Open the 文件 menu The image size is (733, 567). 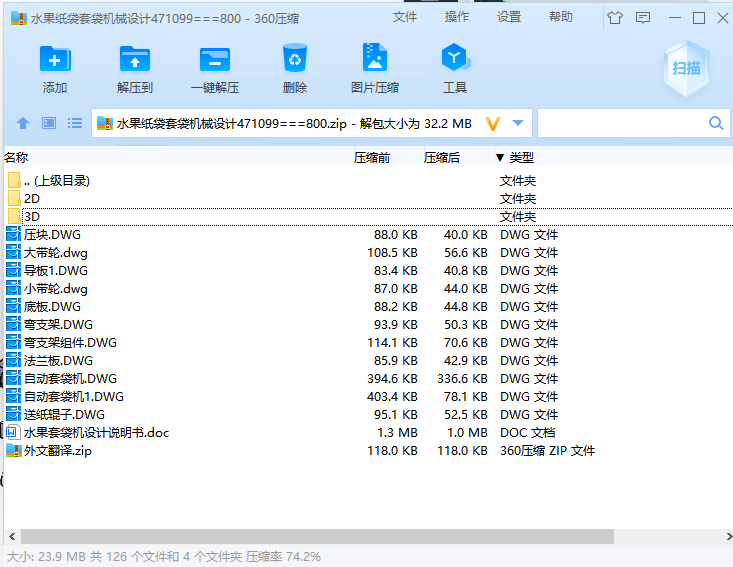[x=404, y=17]
